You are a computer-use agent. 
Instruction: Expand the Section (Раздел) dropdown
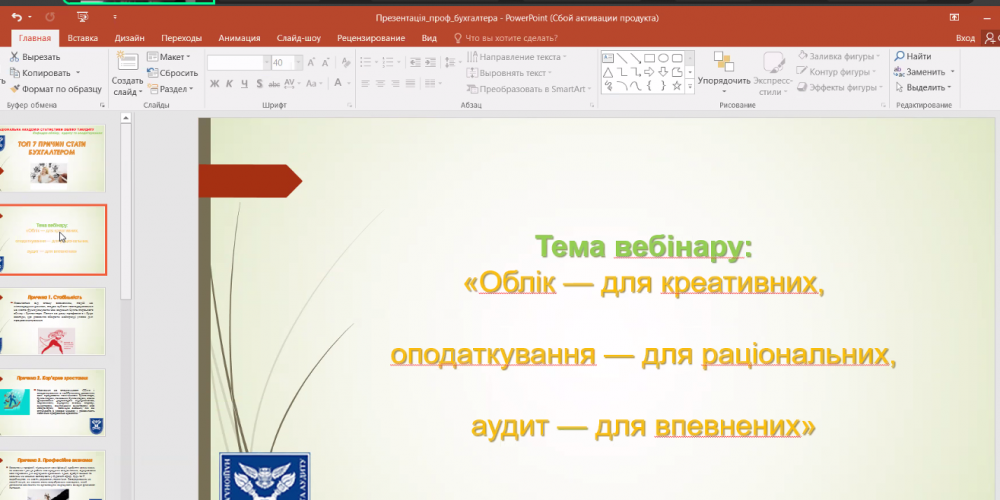tap(172, 88)
